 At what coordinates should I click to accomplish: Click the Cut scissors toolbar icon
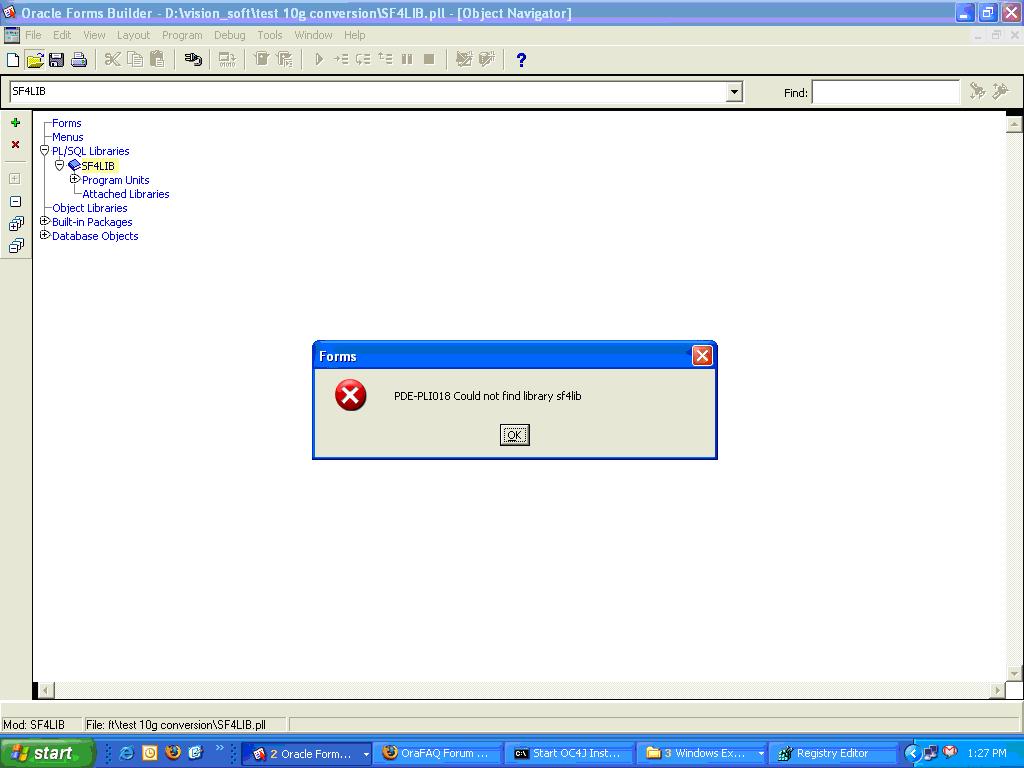click(x=112, y=60)
